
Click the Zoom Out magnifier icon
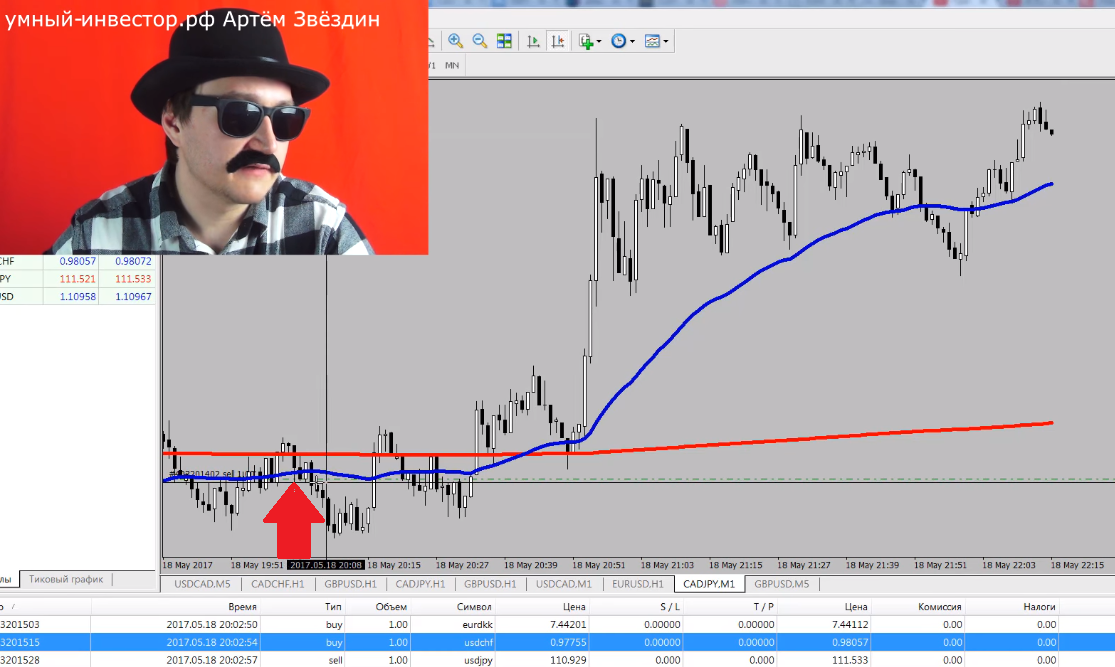pyautogui.click(x=480, y=41)
